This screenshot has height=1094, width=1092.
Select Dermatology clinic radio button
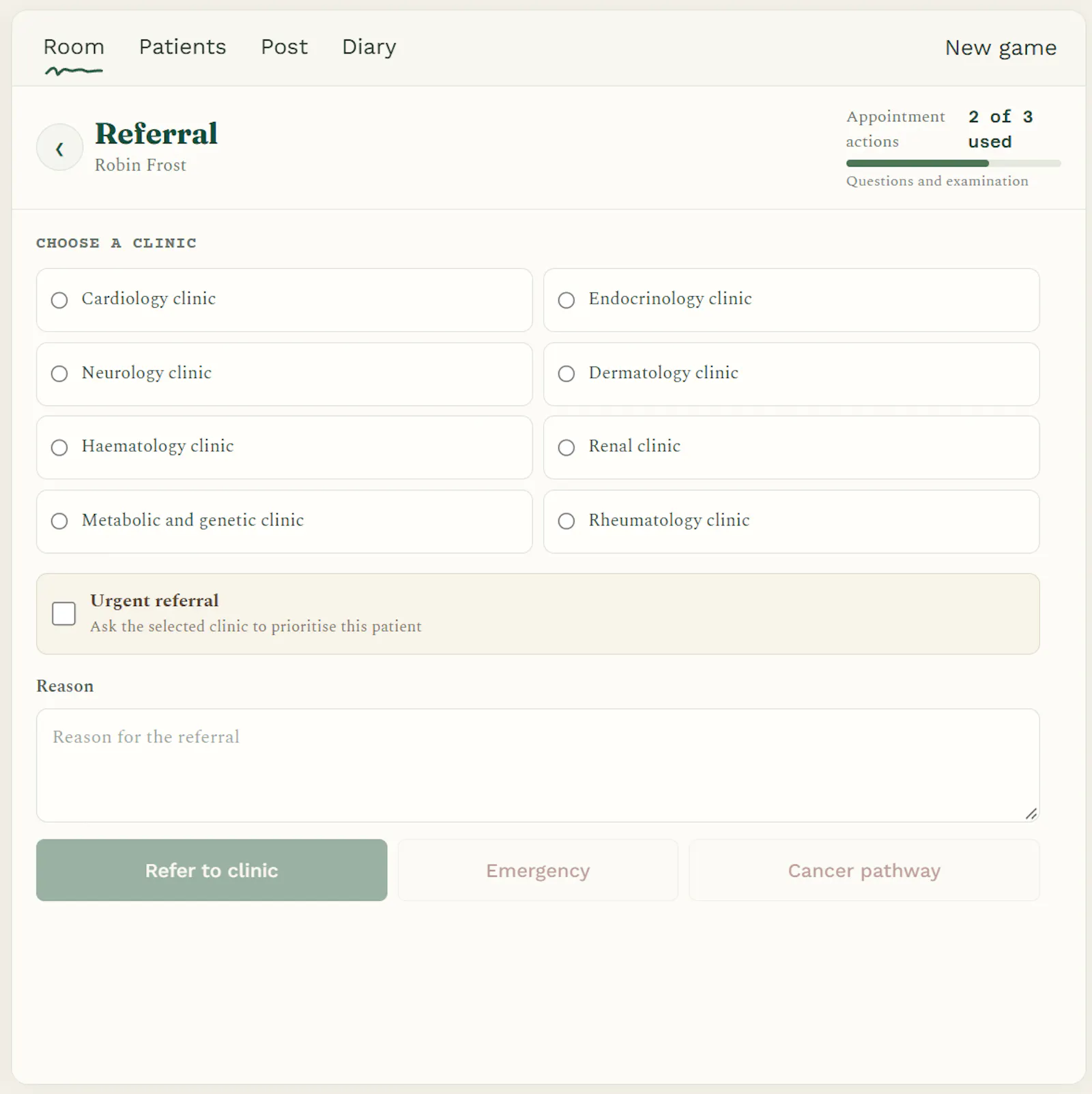coord(566,374)
